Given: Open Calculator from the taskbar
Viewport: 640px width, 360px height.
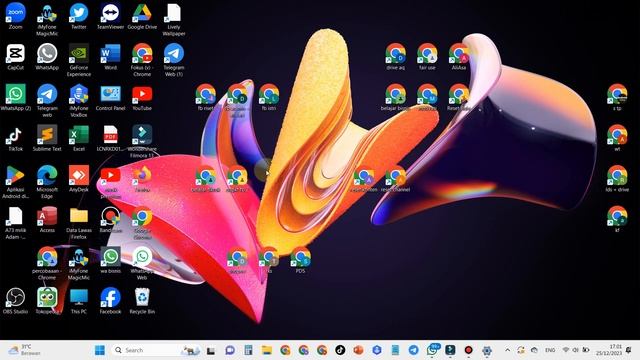Looking at the screenshot, I should tap(248, 350).
